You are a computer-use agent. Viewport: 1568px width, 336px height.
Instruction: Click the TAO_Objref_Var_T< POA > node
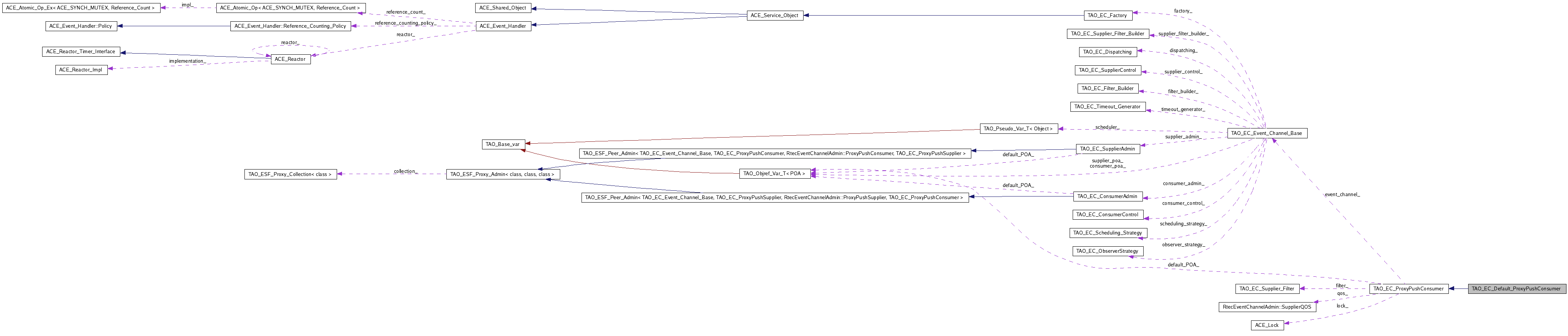point(774,174)
